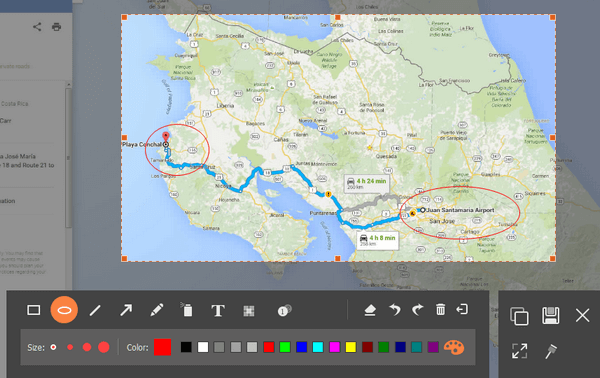Screen dimensions: 600x378
Task: Select the highlighter marker tool
Action: [187, 310]
